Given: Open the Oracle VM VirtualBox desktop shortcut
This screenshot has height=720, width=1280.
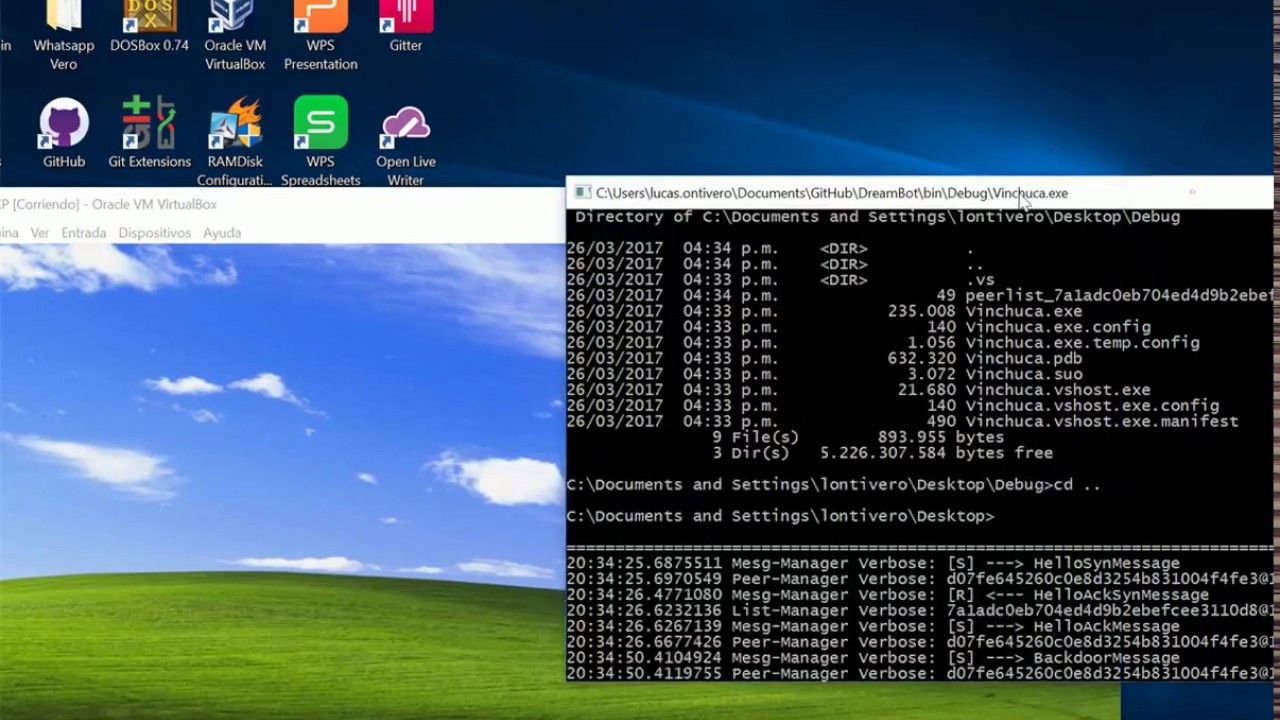Looking at the screenshot, I should pos(235,35).
